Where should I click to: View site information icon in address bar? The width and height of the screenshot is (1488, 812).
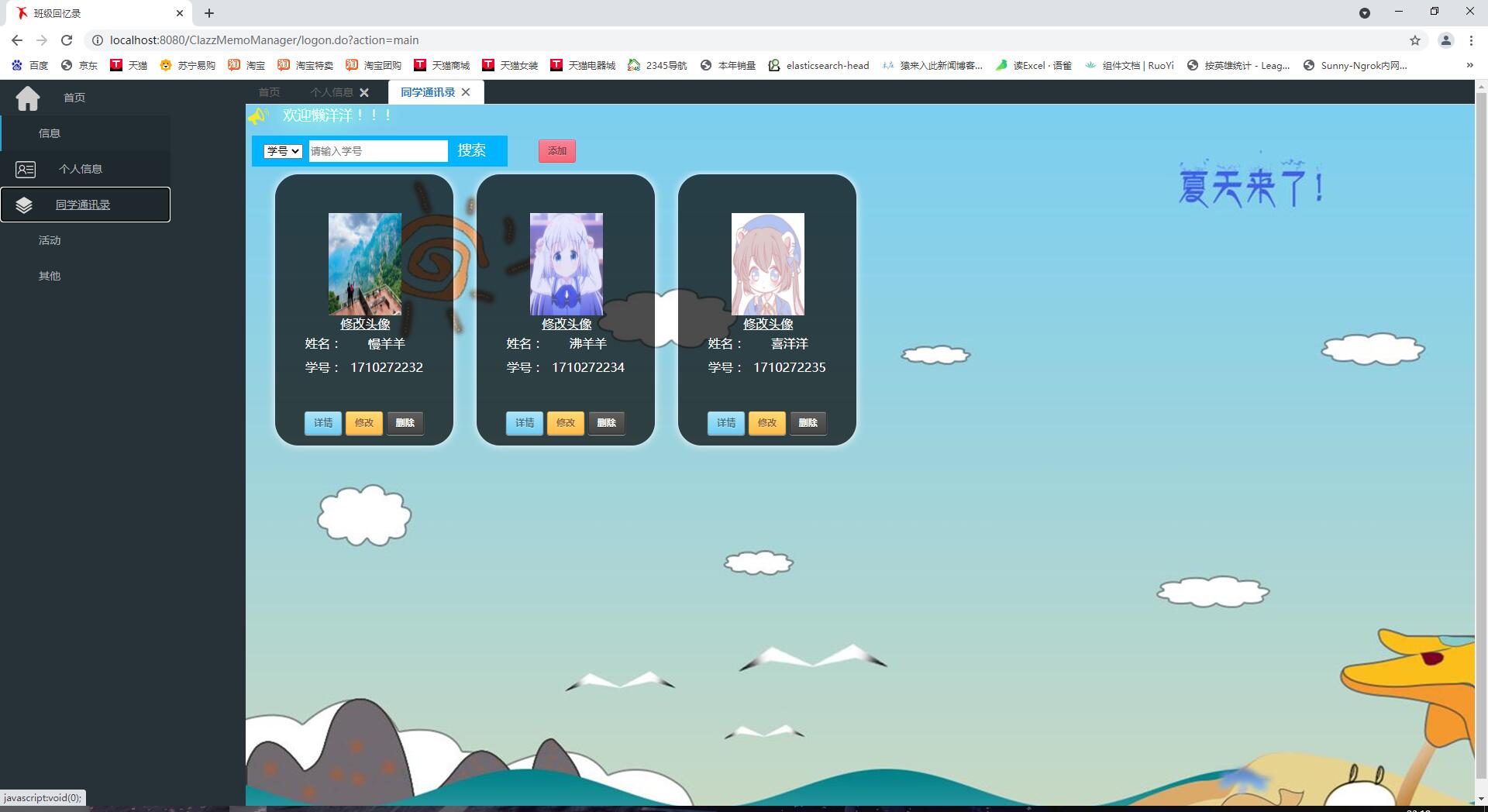(x=98, y=40)
